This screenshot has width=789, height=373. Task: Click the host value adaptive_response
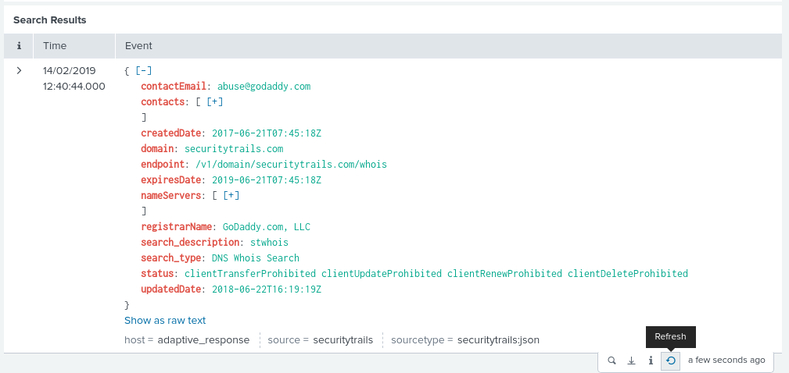click(x=203, y=340)
